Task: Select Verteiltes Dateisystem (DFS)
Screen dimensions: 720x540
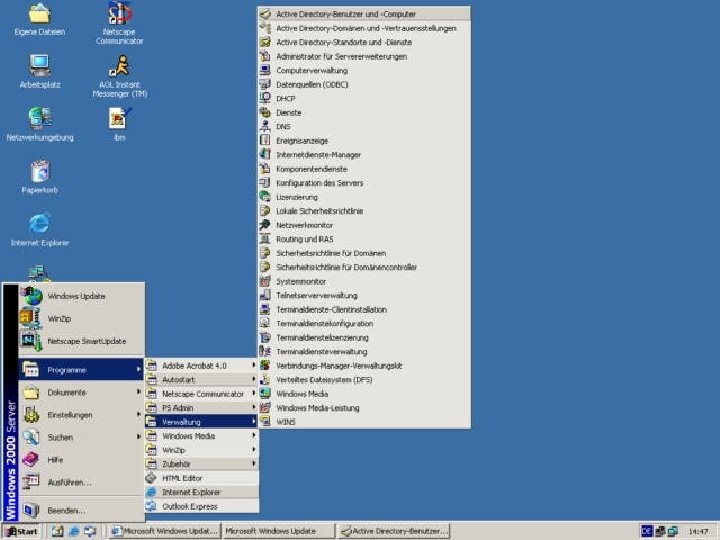Action: click(x=364, y=380)
